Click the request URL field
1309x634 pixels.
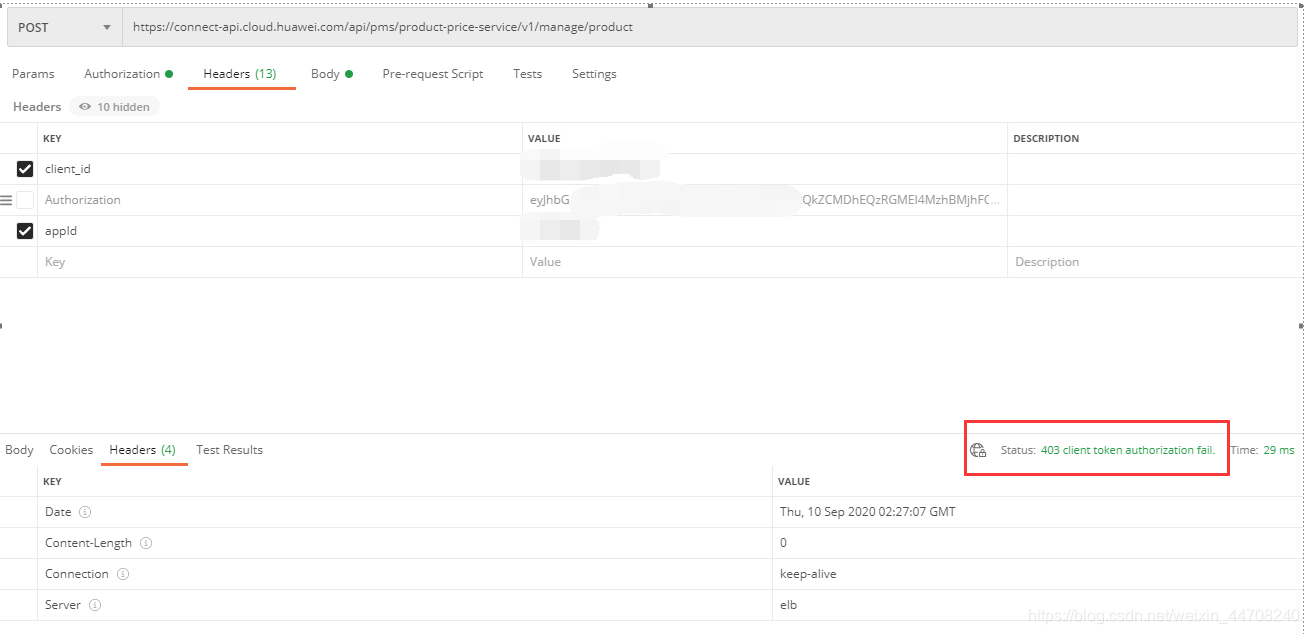(710, 27)
